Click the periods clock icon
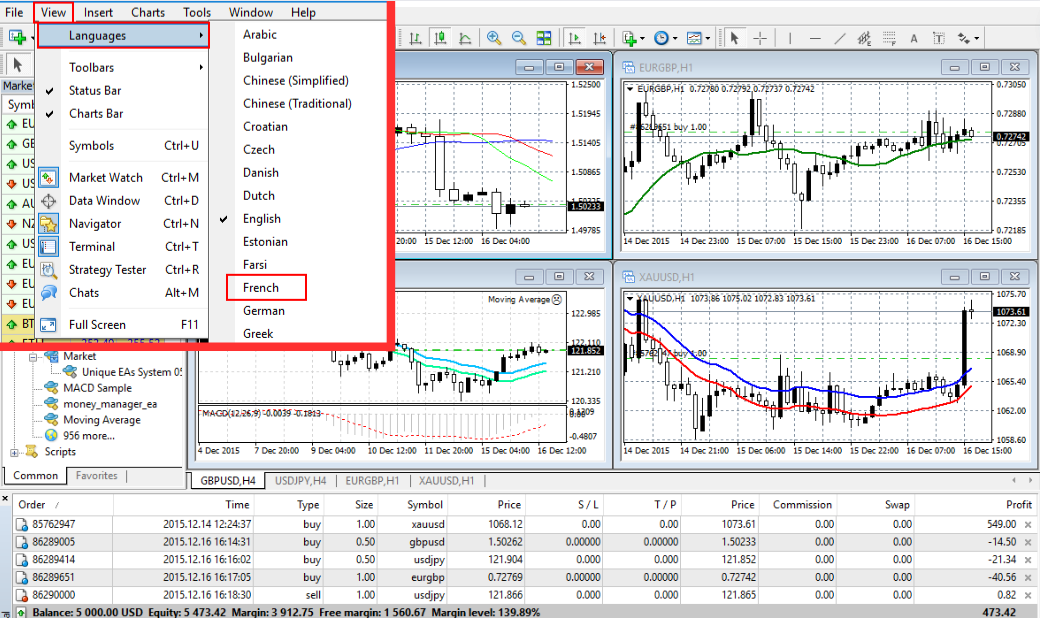This screenshot has width=1040, height=618. [x=661, y=38]
